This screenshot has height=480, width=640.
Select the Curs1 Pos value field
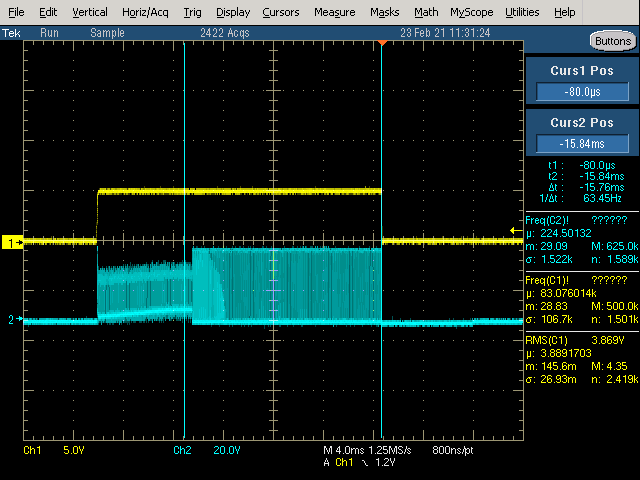tap(582, 91)
